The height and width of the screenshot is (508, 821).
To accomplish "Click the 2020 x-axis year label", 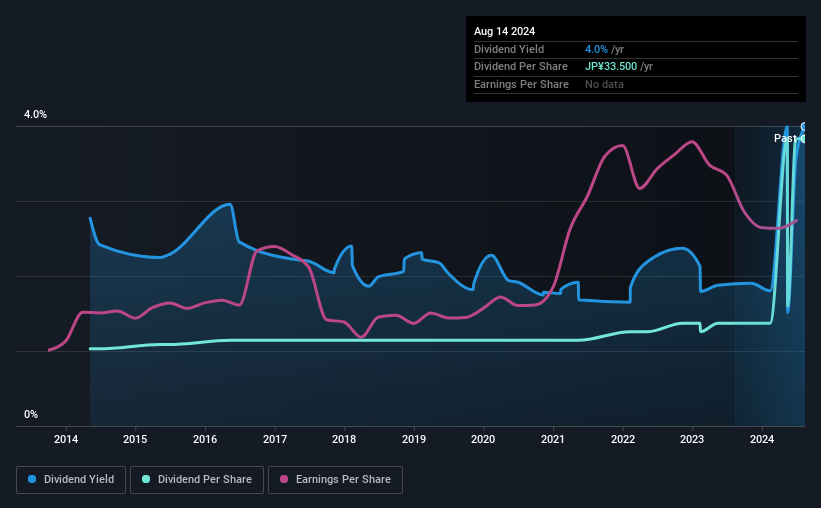I will (x=483, y=439).
